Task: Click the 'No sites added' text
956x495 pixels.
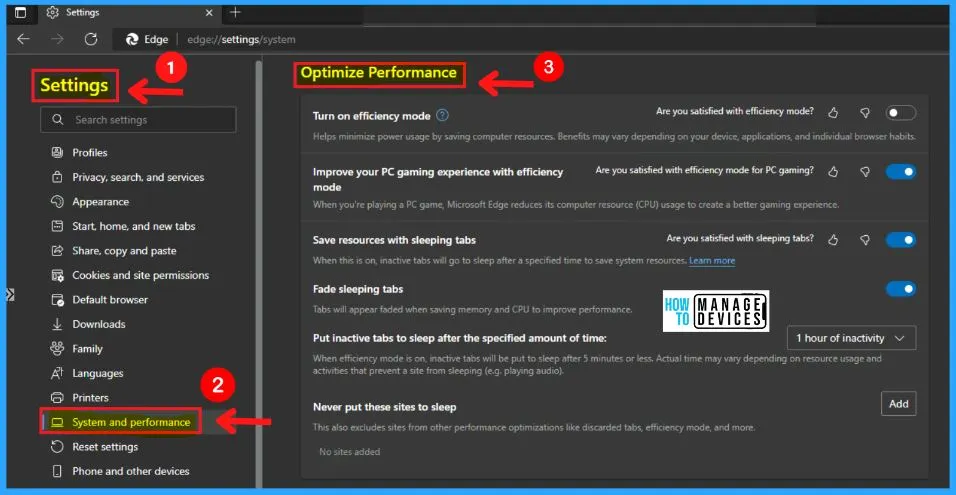Action: tap(349, 452)
